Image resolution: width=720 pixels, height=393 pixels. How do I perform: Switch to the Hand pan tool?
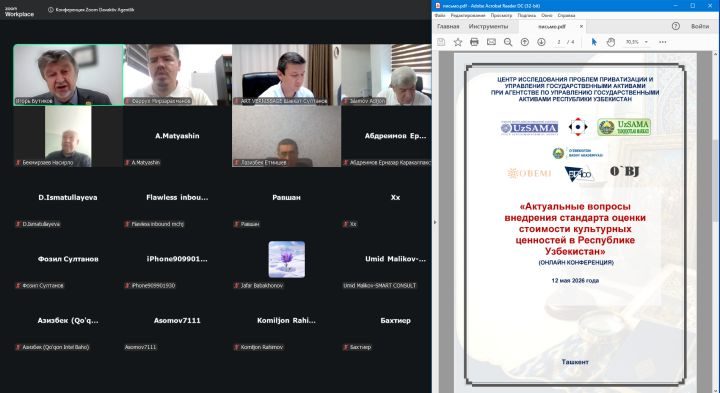(x=611, y=42)
